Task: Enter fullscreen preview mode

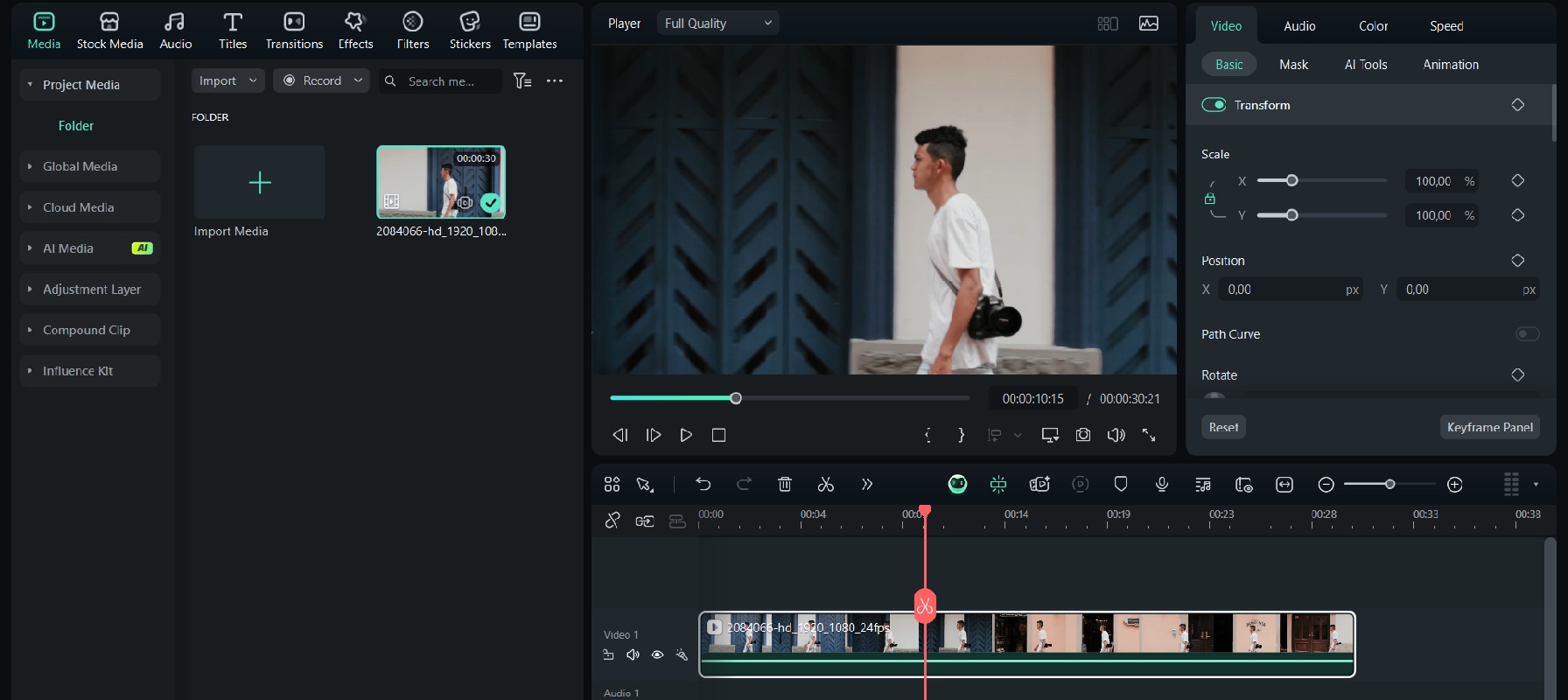Action: pos(1149,435)
